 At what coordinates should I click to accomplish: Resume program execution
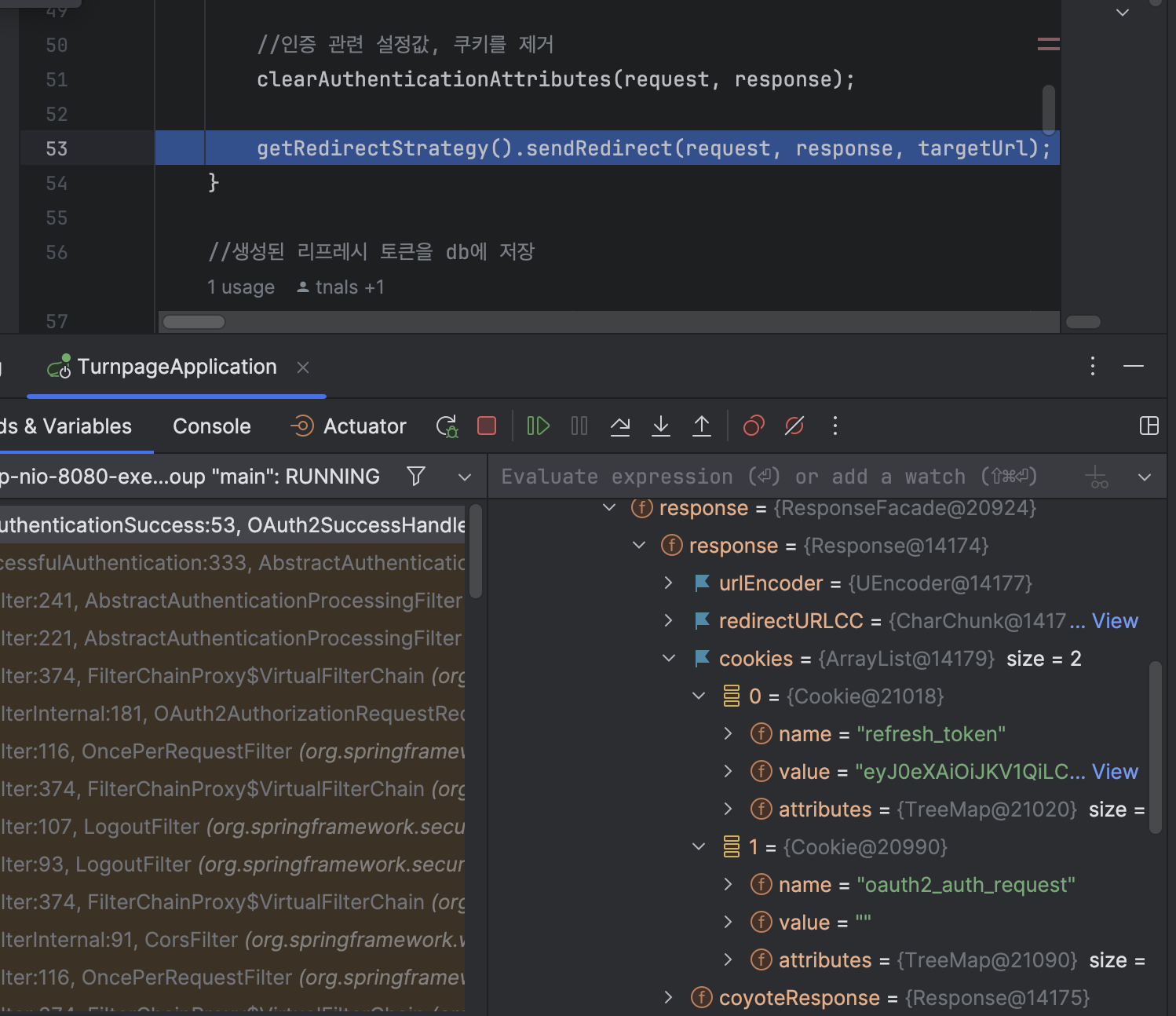pos(539,426)
